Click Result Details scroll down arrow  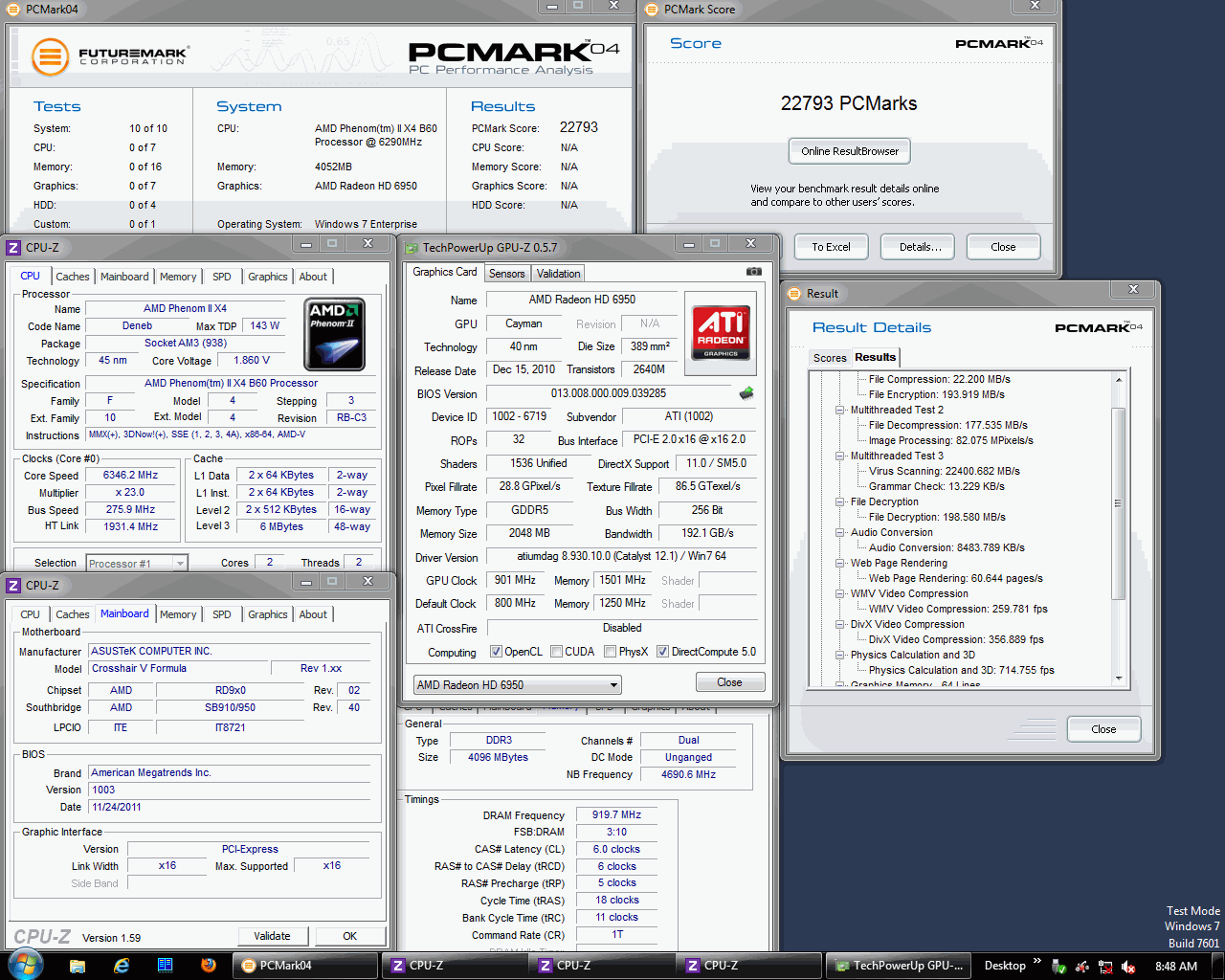tap(1118, 679)
